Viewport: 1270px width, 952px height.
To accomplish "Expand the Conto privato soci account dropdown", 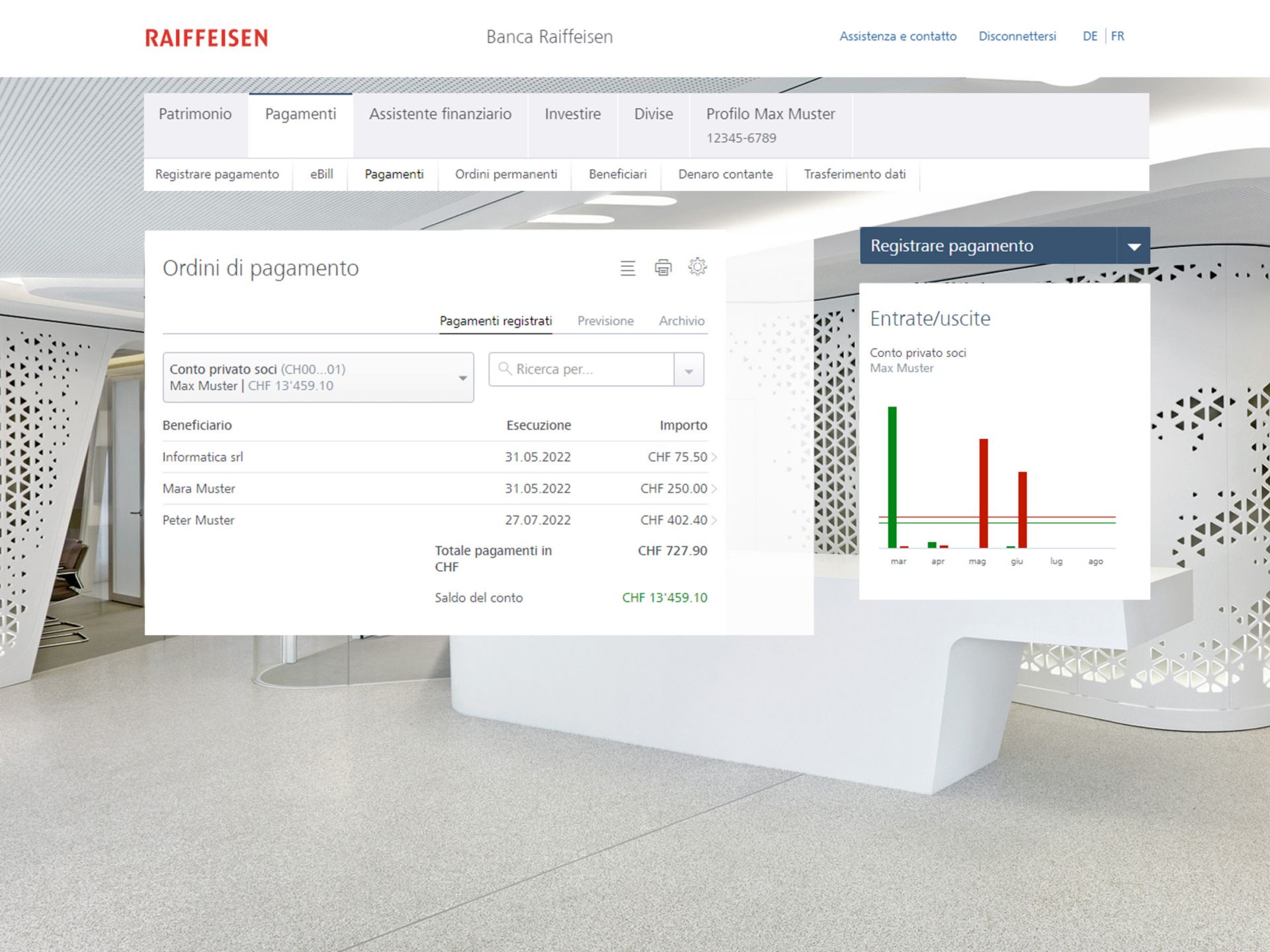I will (462, 378).
